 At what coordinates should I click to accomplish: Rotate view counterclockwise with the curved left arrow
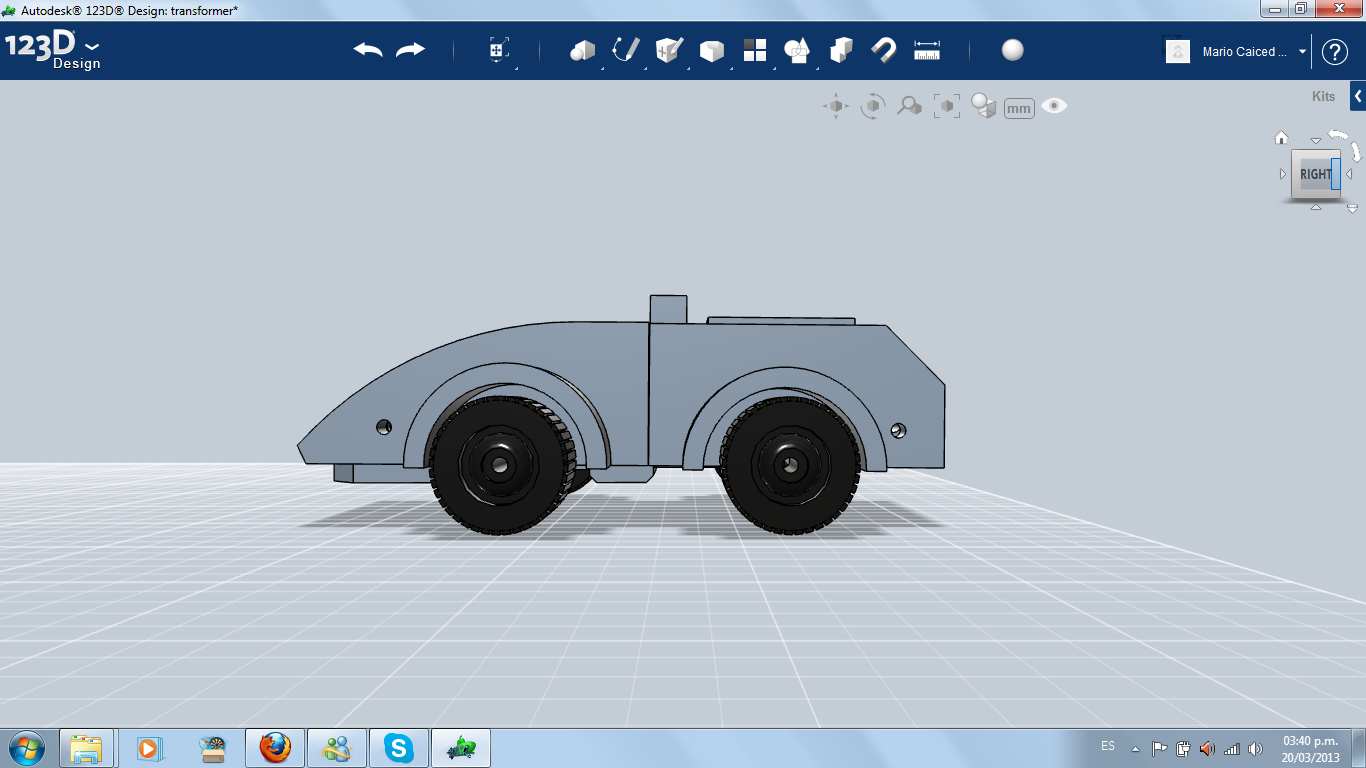coord(1338,134)
